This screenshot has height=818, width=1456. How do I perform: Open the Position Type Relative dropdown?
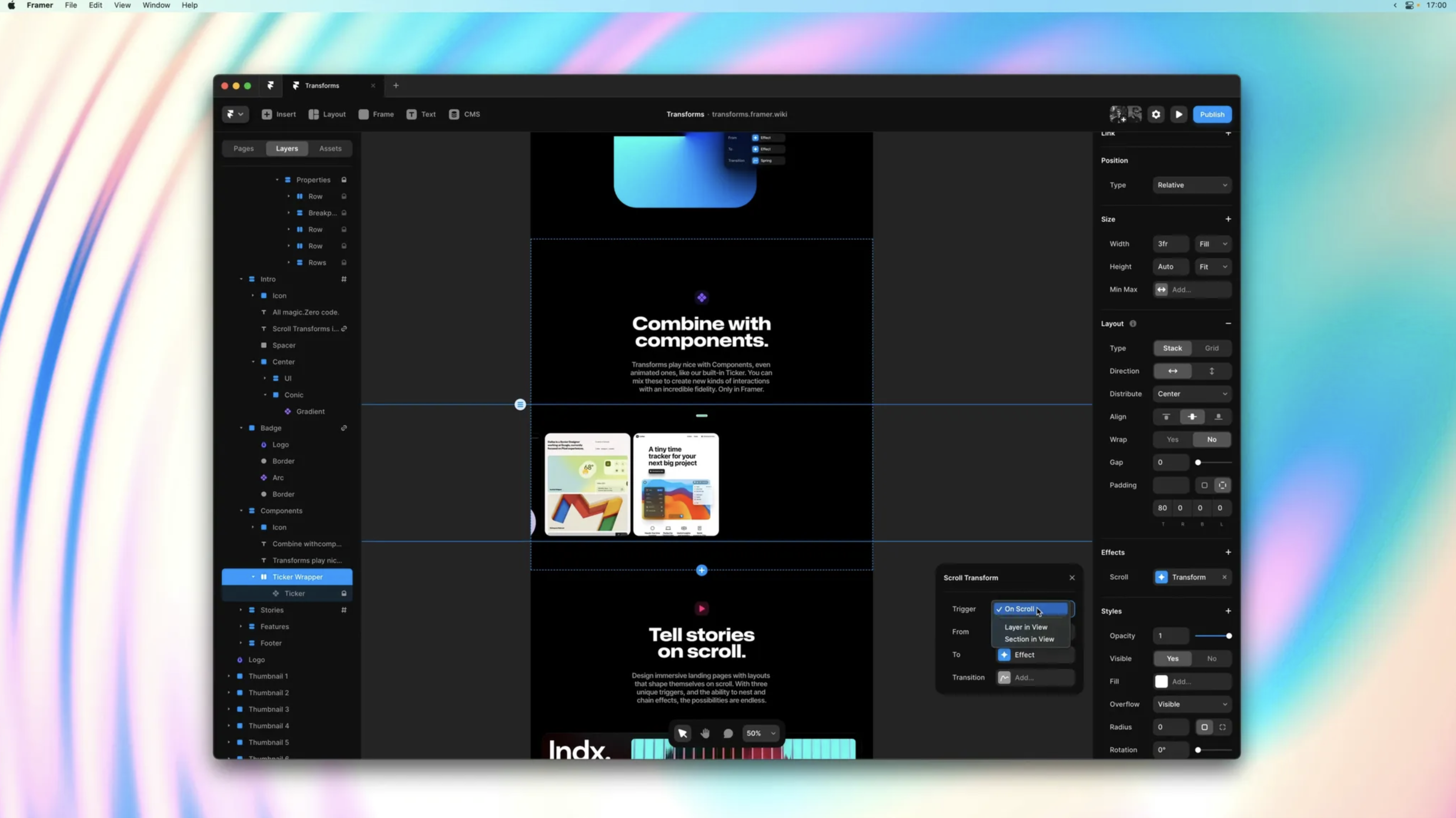pyautogui.click(x=1192, y=185)
